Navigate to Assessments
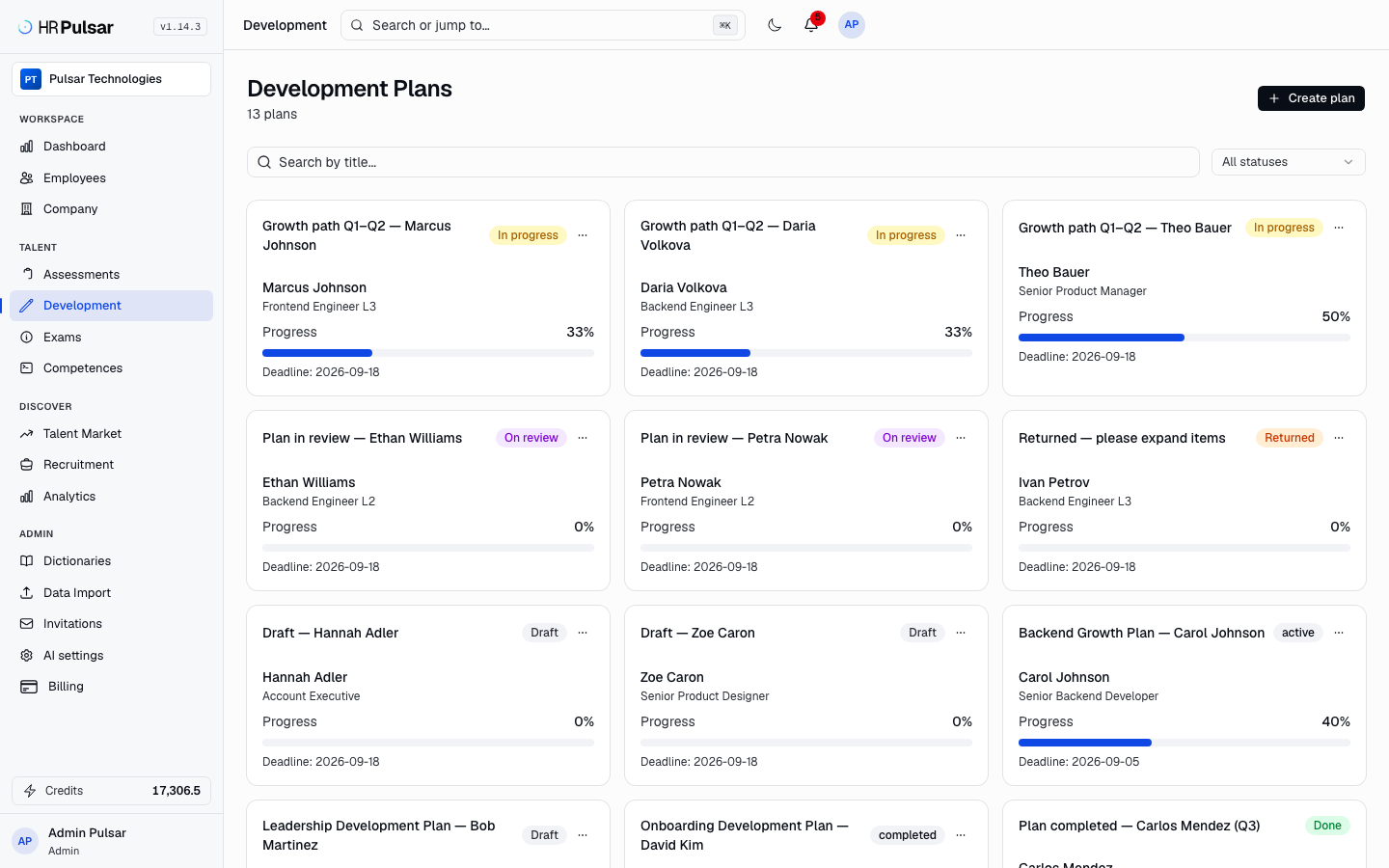The width and height of the screenshot is (1389, 868). (x=111, y=275)
